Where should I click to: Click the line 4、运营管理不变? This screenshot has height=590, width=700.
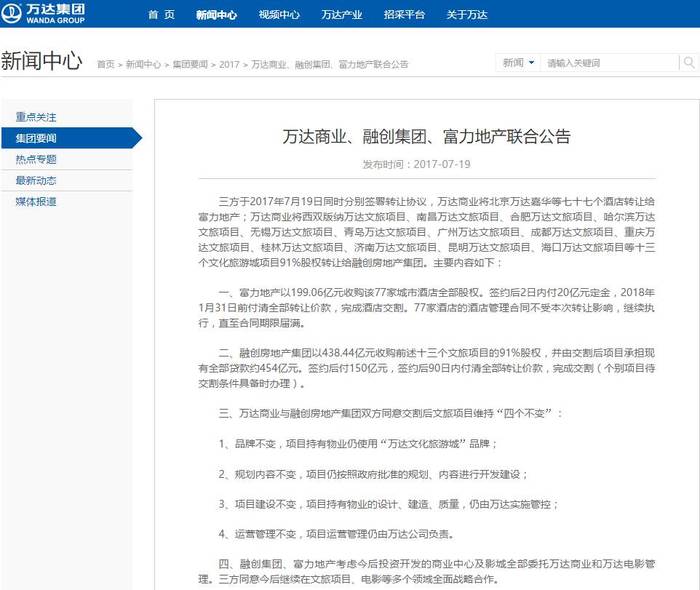point(336,534)
